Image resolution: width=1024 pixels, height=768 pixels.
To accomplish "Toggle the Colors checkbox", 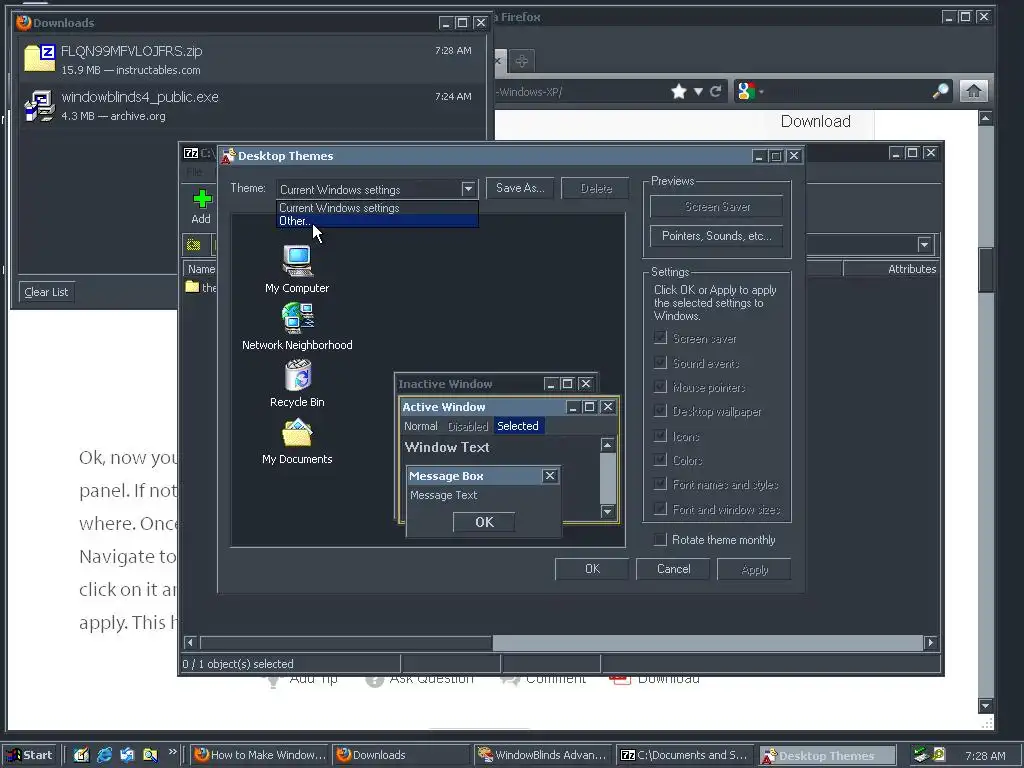I will pos(660,460).
